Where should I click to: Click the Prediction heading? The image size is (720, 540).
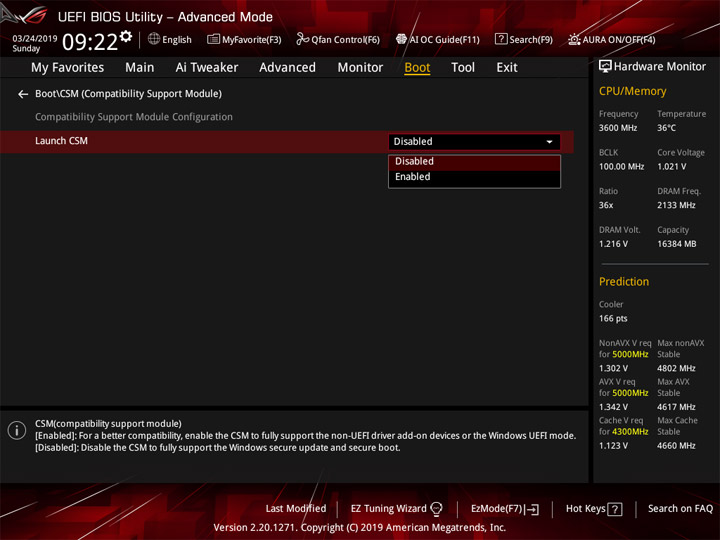tap(624, 281)
